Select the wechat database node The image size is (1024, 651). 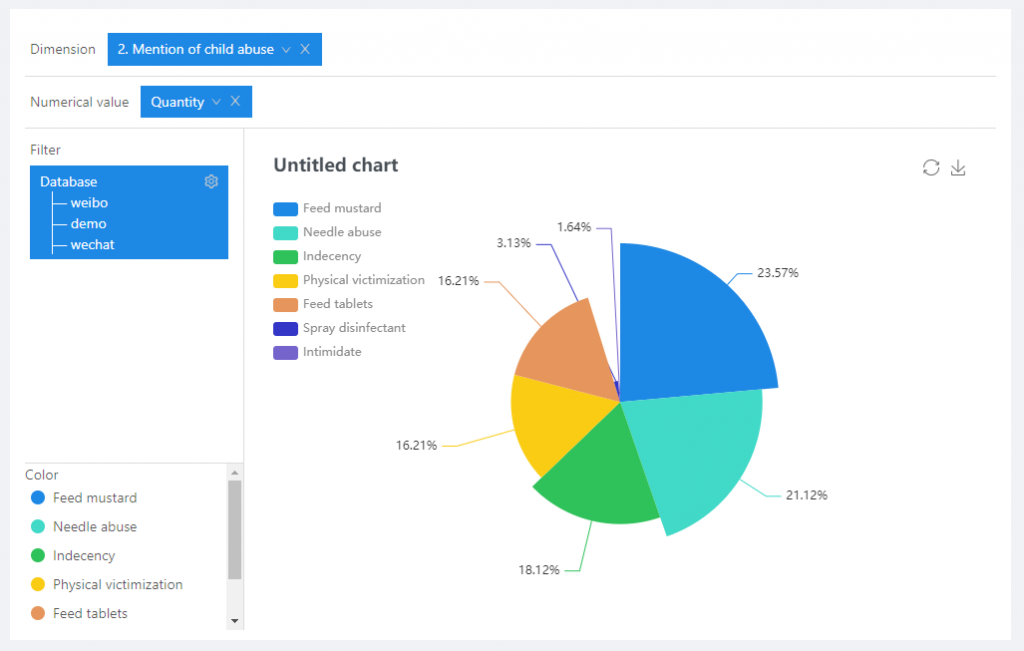92,245
